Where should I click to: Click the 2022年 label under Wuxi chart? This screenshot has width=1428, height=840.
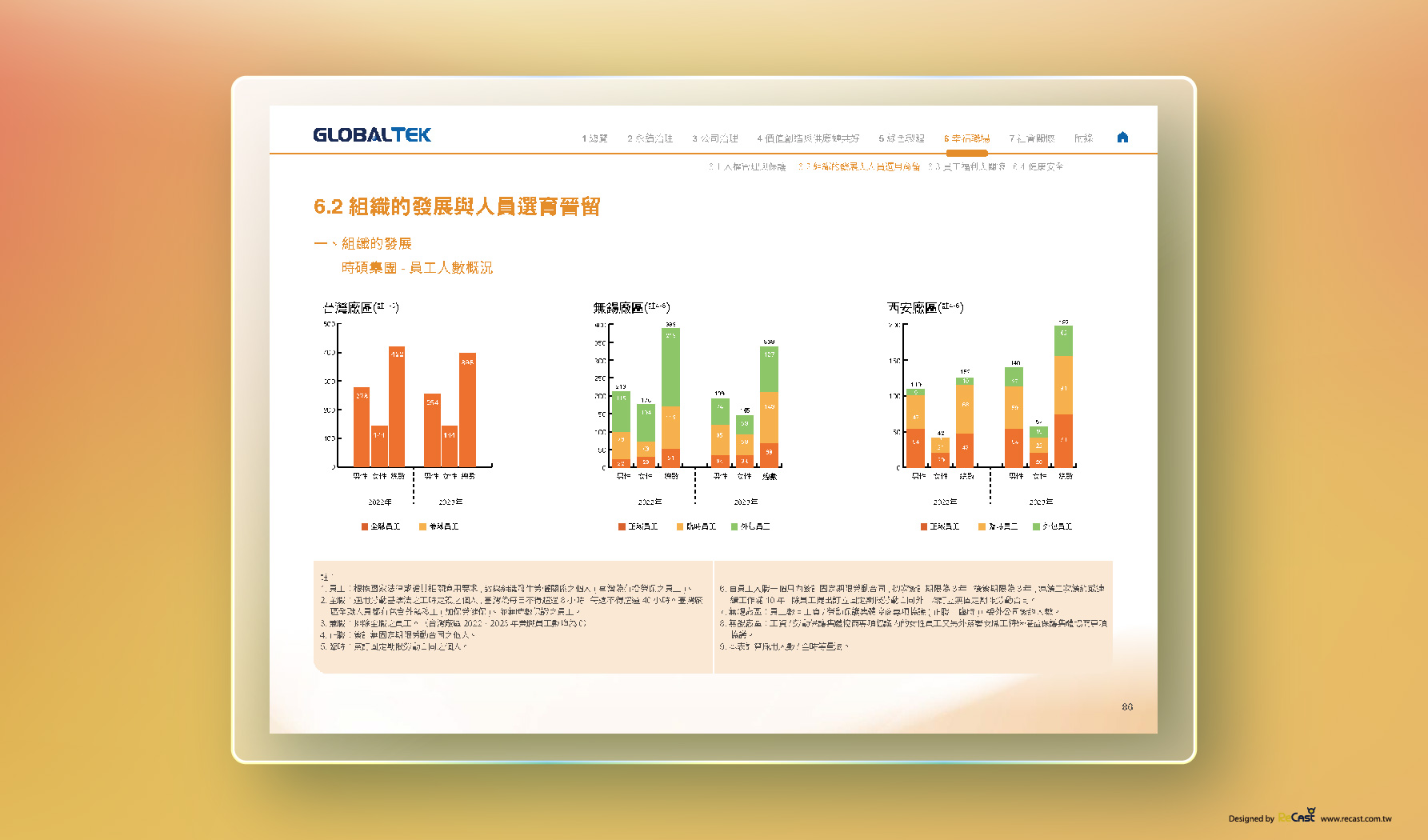point(650,502)
